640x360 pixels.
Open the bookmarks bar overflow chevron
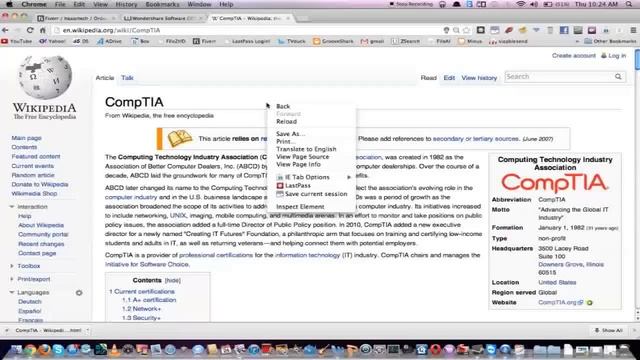point(577,41)
